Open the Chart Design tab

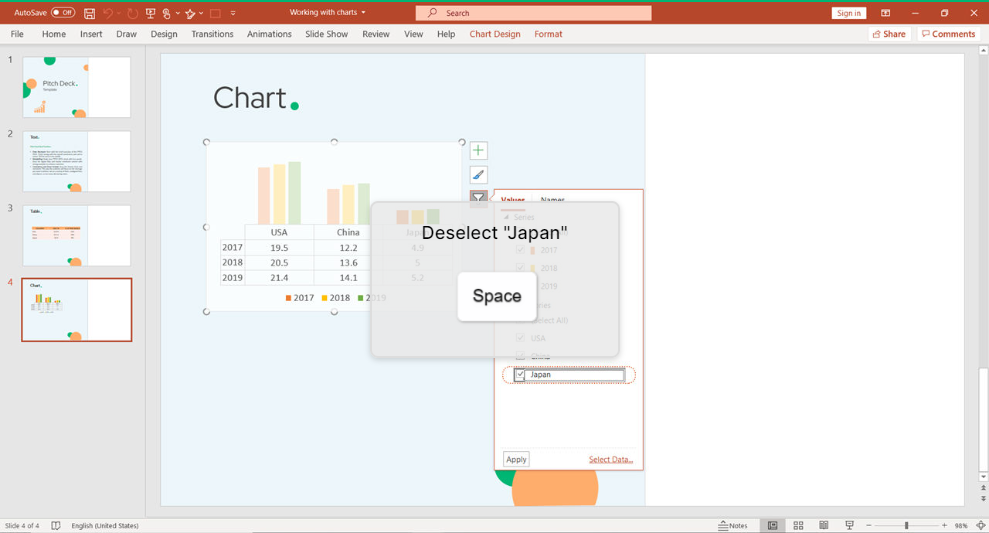click(x=495, y=34)
